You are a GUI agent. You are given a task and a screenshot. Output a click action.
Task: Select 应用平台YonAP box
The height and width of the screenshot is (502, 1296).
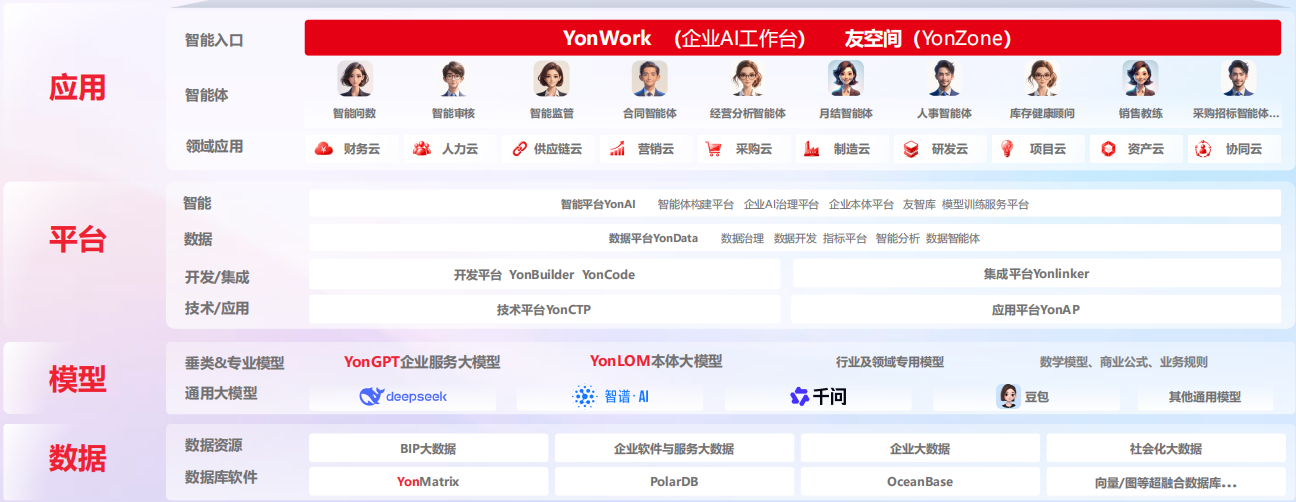pyautogui.click(x=1036, y=309)
